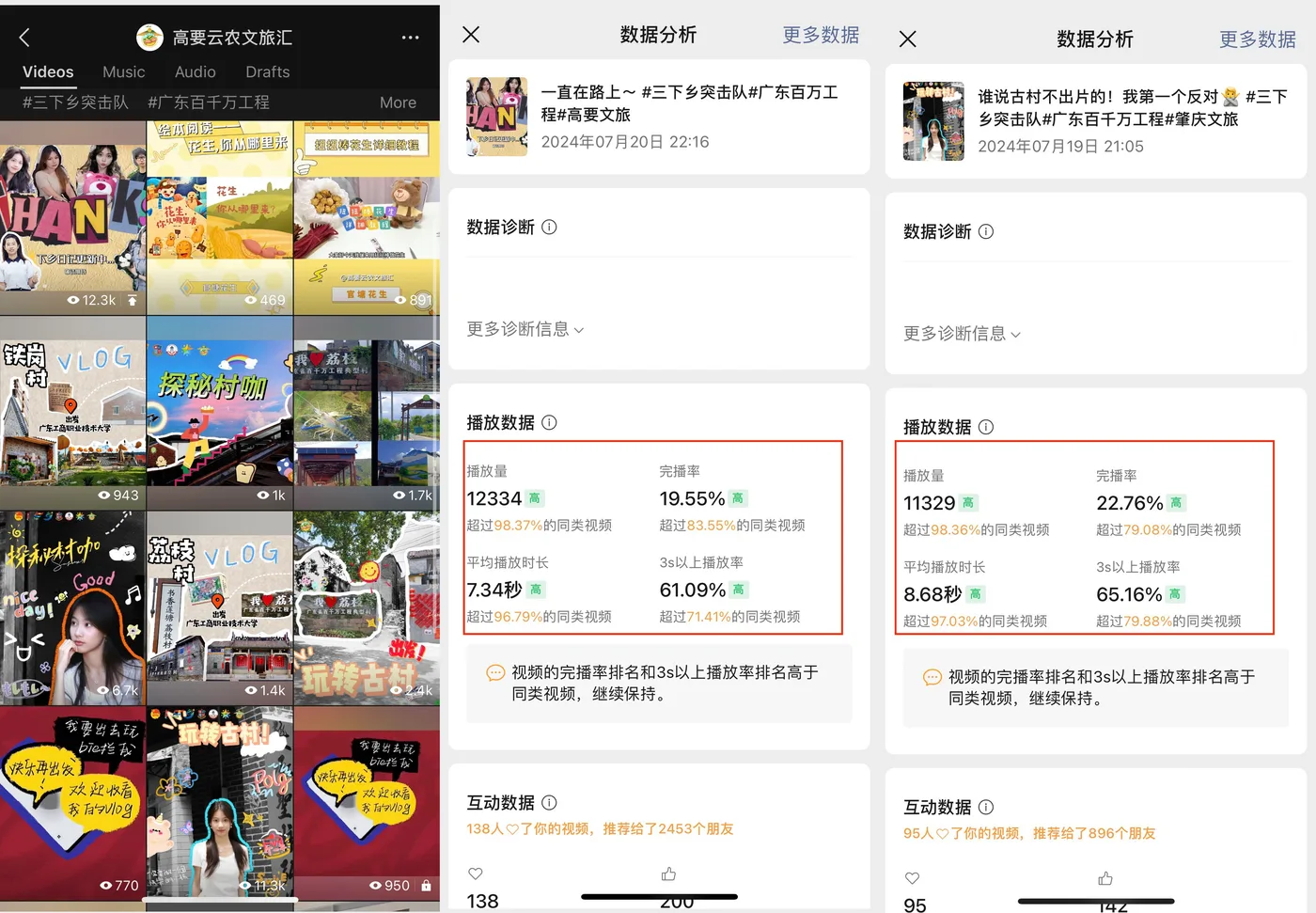Switch to the Audio tab
Screen dimensions: 1316x913
click(x=196, y=71)
